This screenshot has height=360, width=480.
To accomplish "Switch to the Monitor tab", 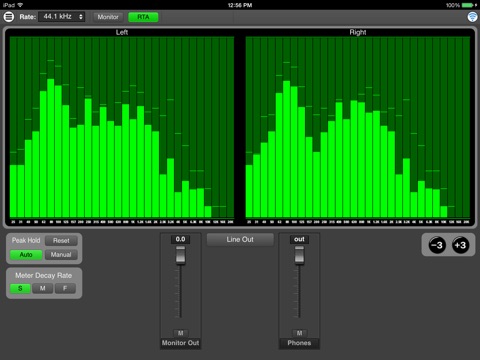I will coord(108,17).
